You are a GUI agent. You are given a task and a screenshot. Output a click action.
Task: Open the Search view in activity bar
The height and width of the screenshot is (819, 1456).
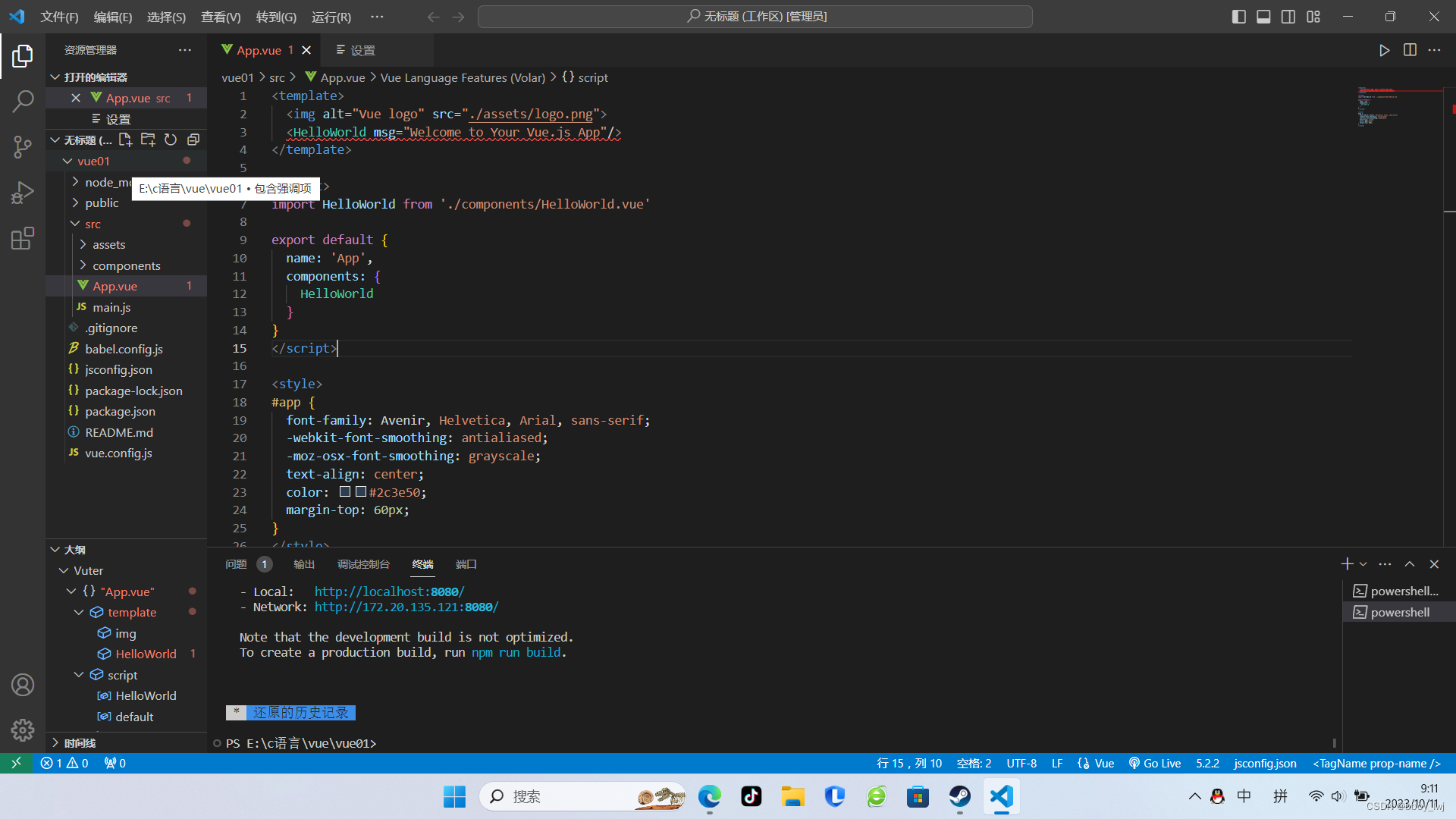[x=23, y=101]
